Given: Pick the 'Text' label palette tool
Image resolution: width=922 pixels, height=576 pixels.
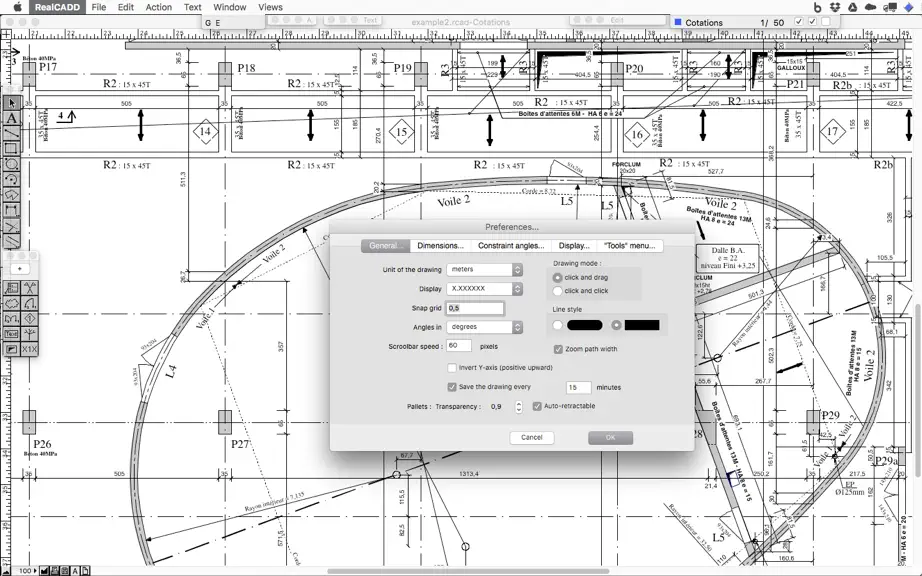Looking at the screenshot, I should point(12,334).
